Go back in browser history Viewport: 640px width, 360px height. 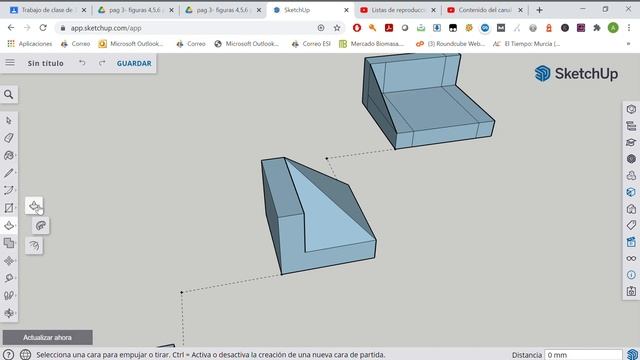click(x=11, y=28)
